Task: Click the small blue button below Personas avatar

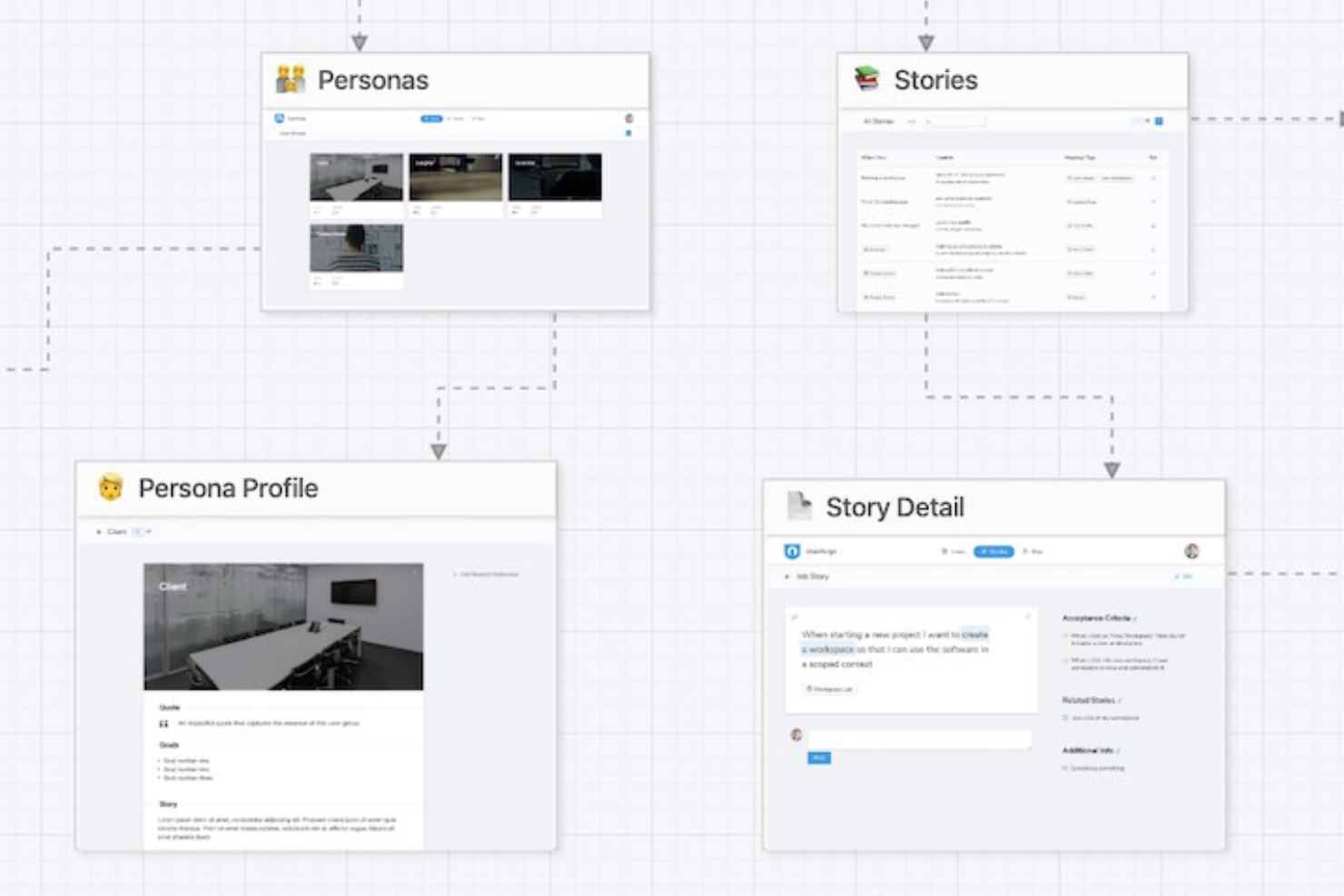Action: click(x=628, y=133)
